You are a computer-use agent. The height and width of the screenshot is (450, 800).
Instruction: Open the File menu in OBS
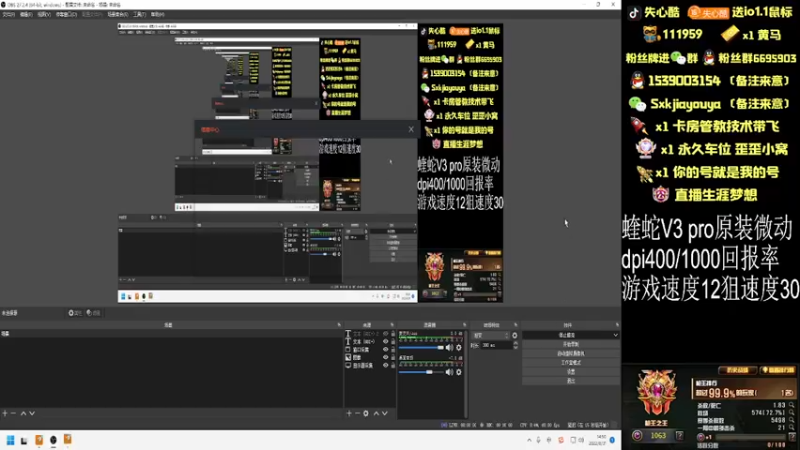point(8,14)
